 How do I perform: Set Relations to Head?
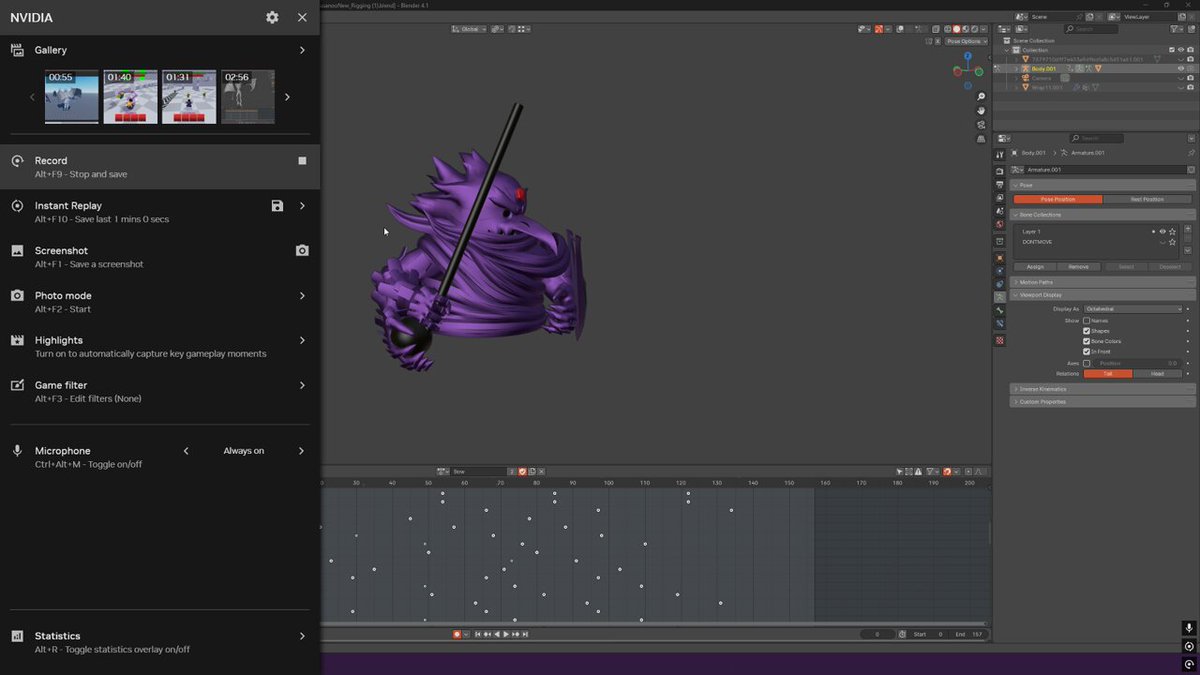(1157, 374)
